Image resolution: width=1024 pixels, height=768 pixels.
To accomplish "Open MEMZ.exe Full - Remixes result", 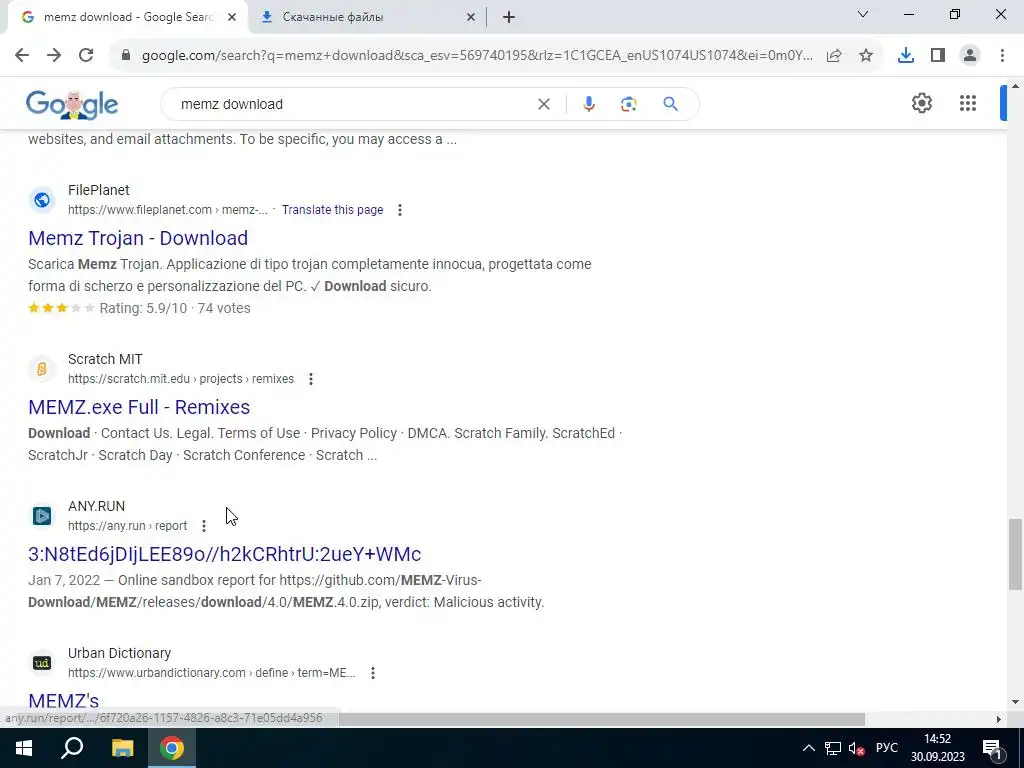I will [x=139, y=407].
